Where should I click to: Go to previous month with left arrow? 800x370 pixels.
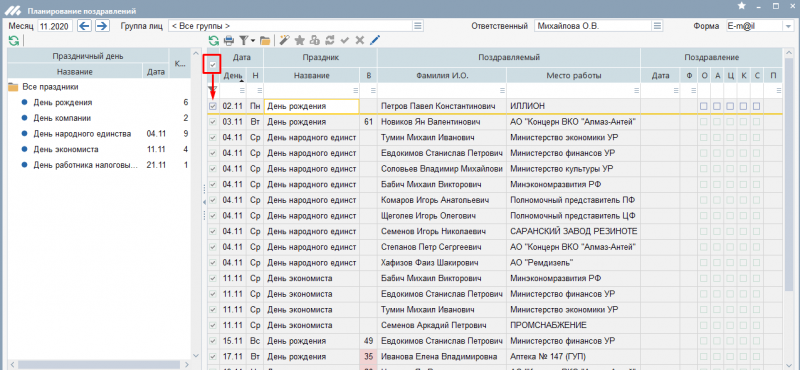click(84, 26)
